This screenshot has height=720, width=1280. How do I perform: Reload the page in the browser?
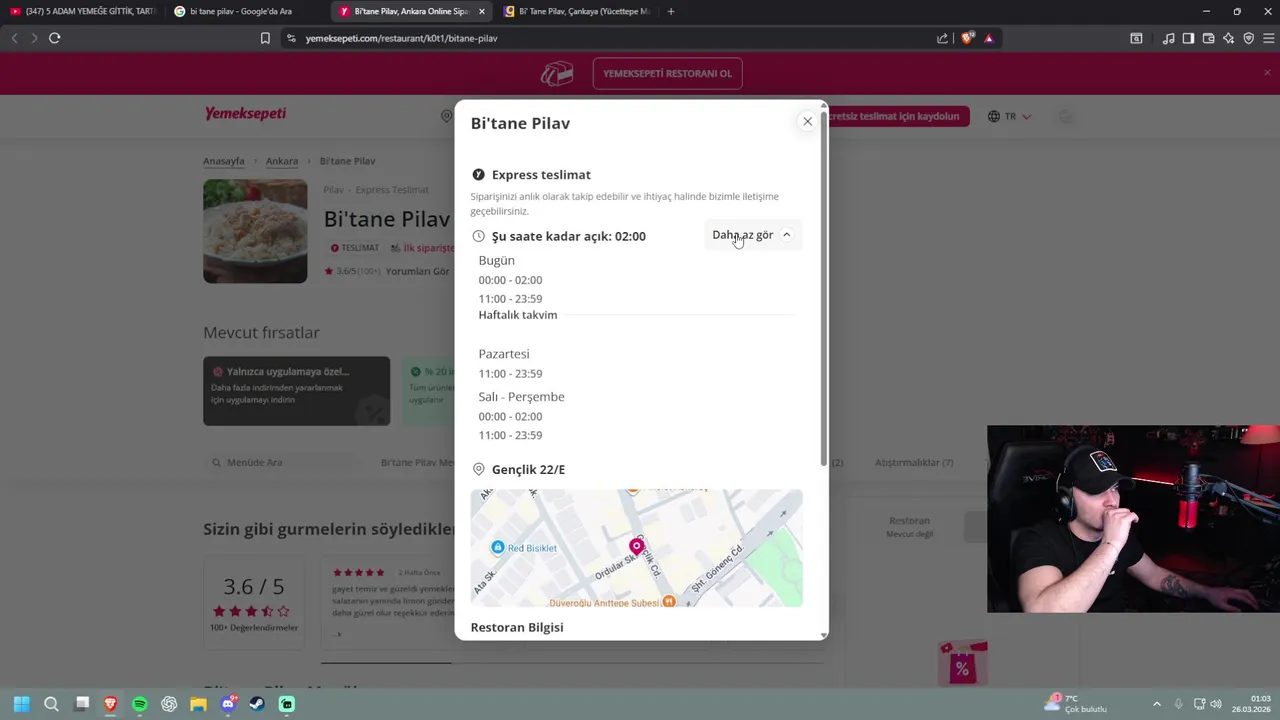coord(54,38)
